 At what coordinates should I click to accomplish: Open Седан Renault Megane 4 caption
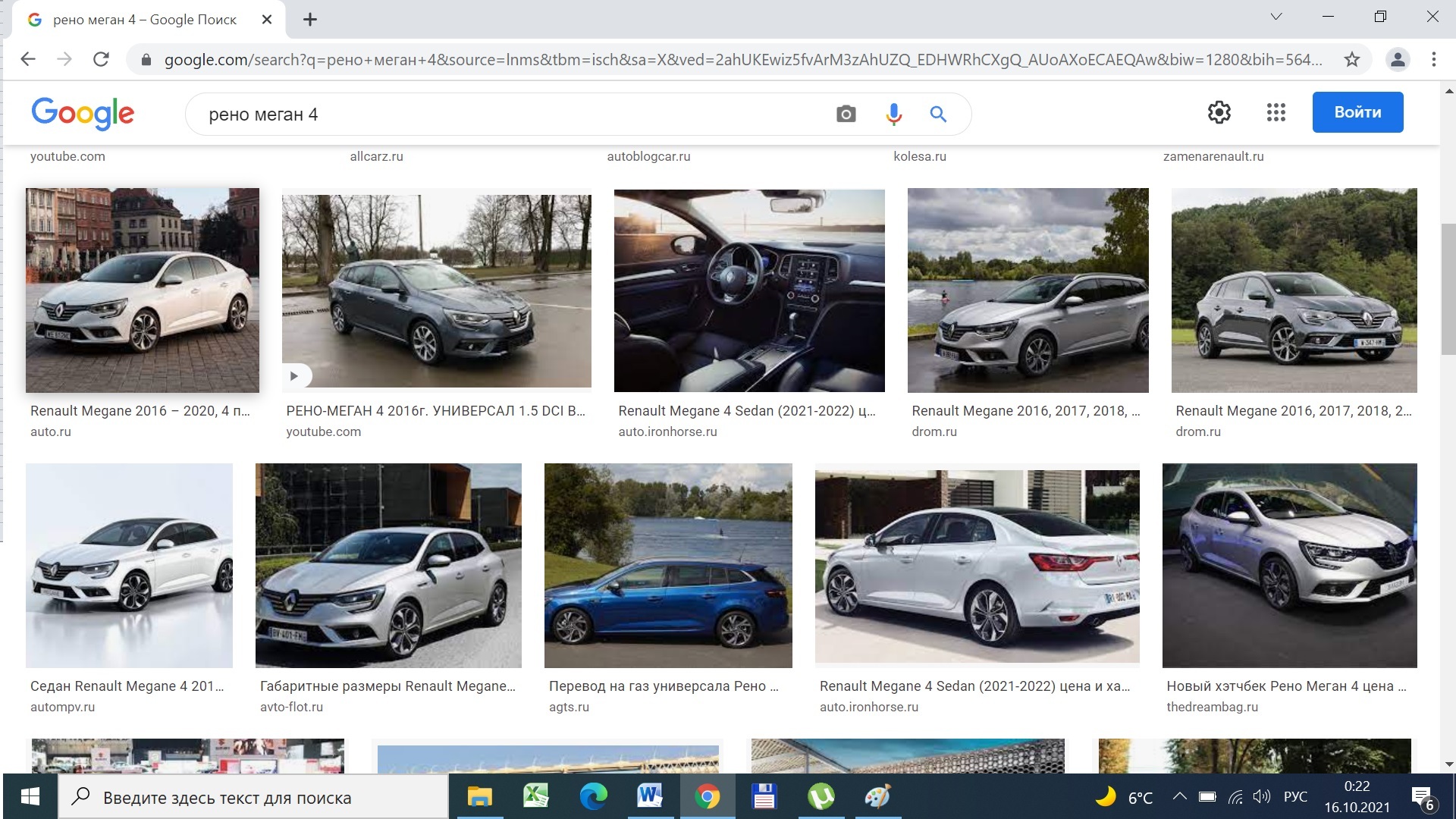[x=127, y=686]
